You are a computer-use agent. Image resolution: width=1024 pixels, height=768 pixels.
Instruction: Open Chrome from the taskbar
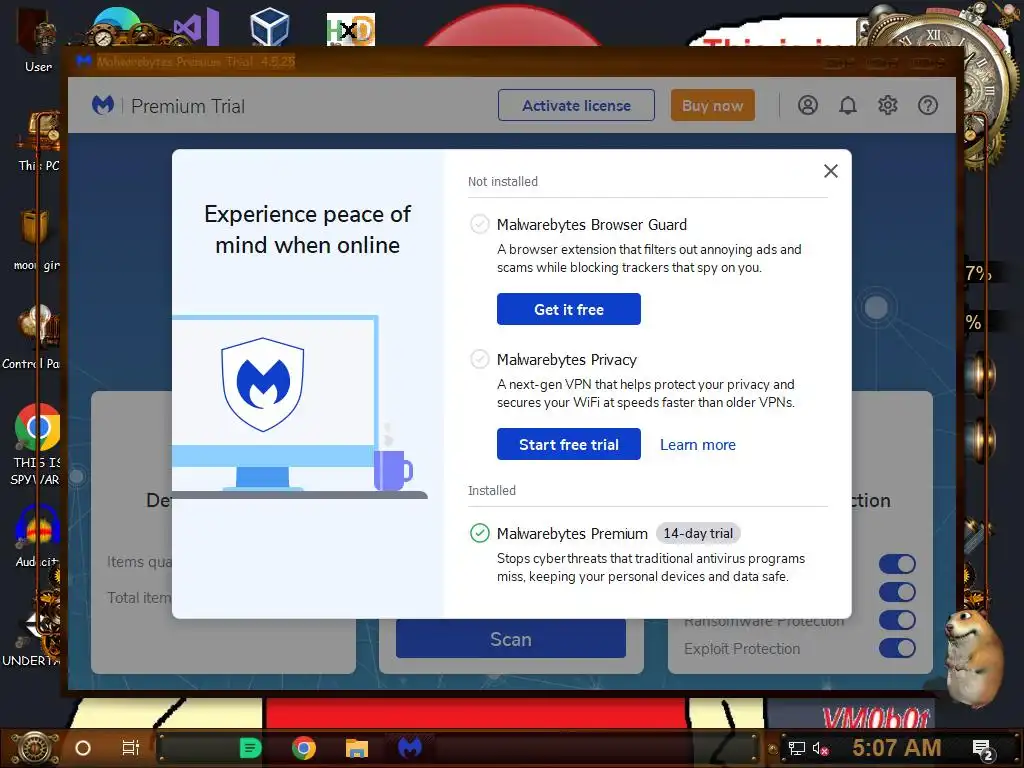coord(304,747)
